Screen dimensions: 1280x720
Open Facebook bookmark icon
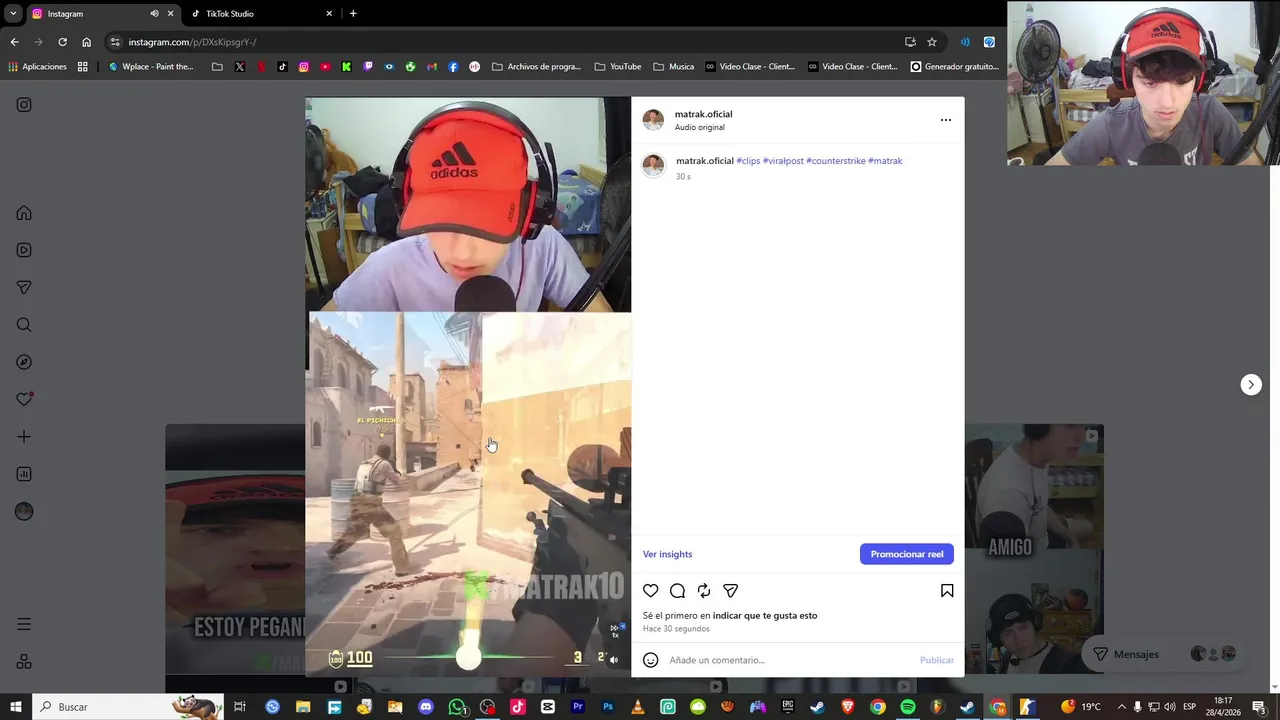click(x=453, y=67)
